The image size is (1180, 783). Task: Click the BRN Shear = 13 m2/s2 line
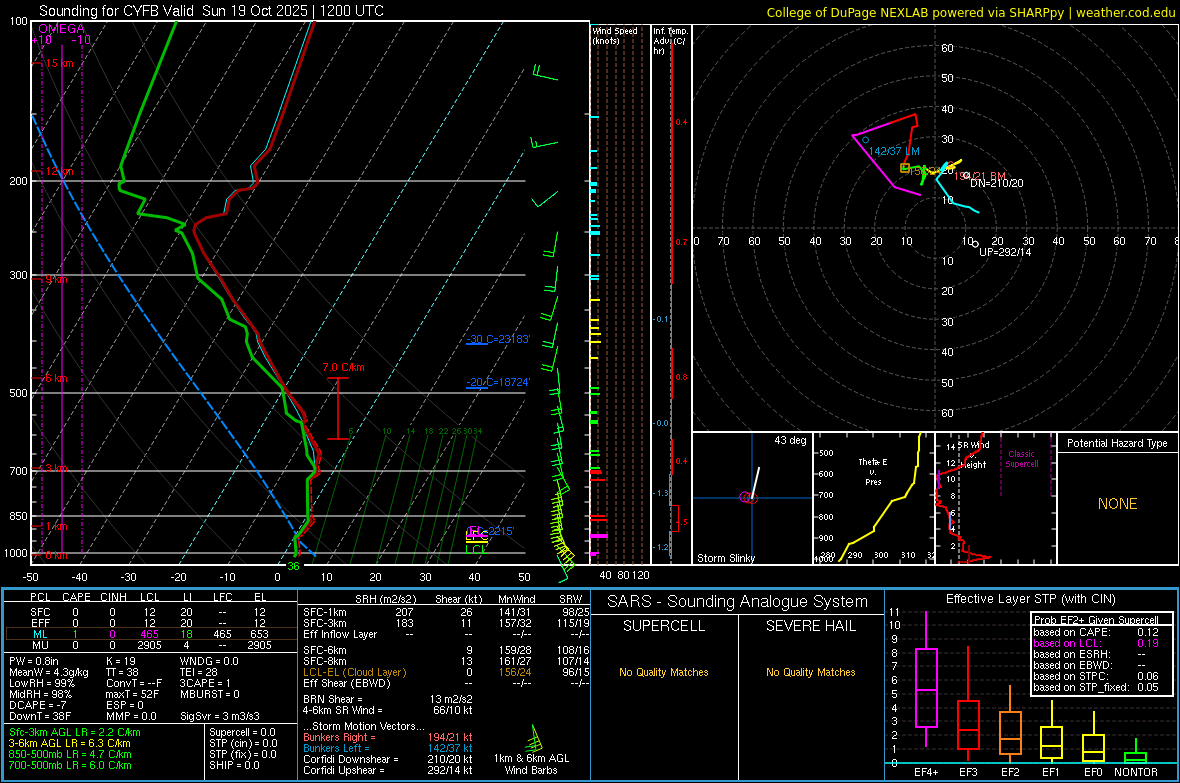(388, 699)
